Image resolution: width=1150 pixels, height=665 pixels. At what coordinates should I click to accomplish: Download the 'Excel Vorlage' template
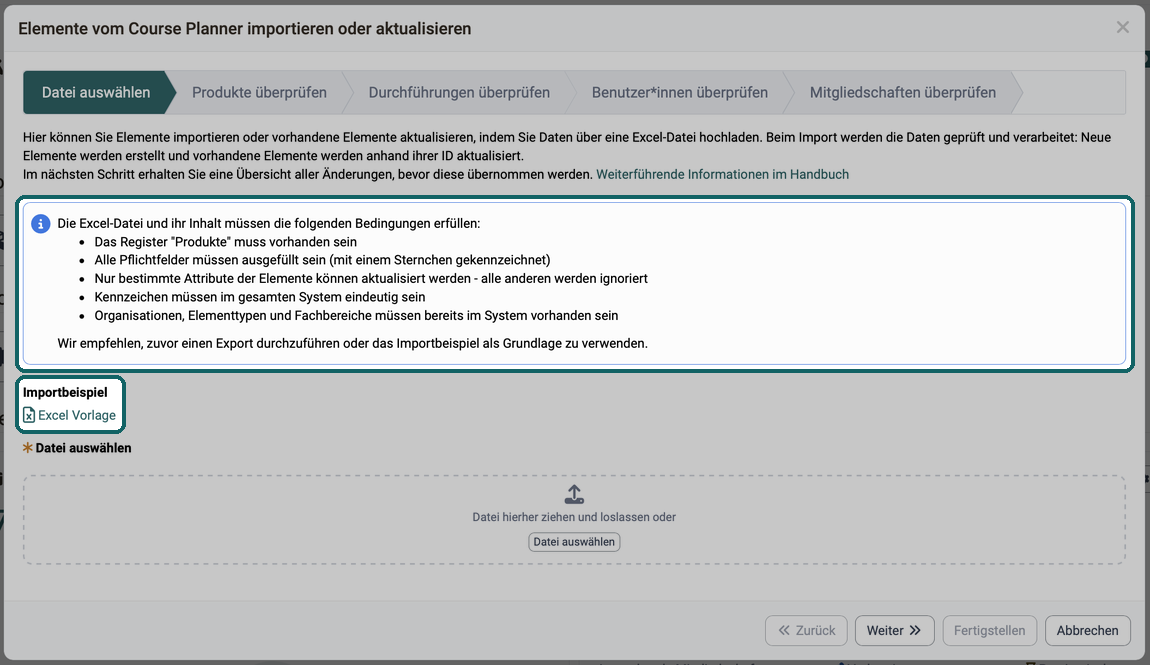pyautogui.click(x=76, y=415)
